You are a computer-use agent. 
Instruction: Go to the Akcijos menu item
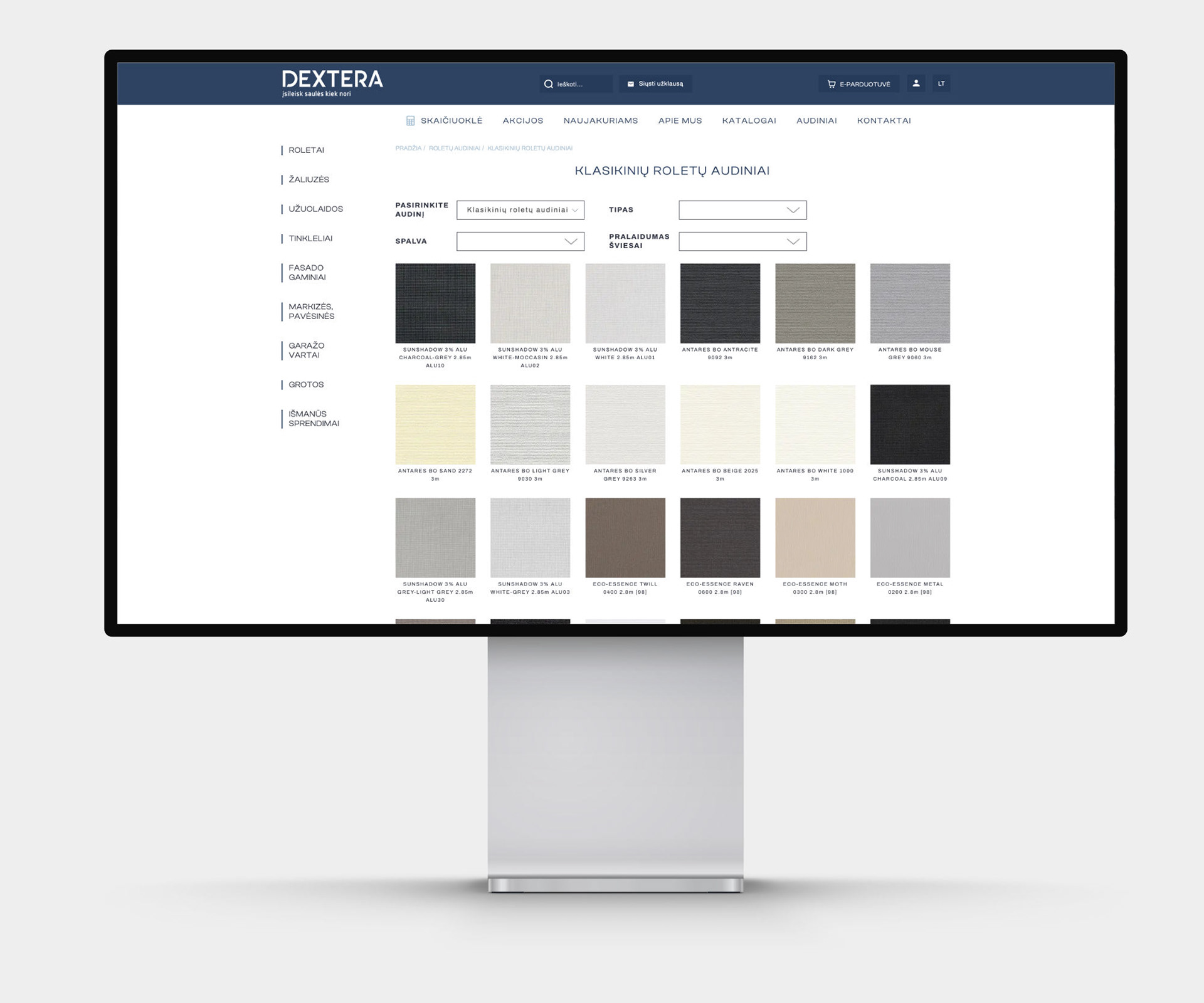coord(523,121)
